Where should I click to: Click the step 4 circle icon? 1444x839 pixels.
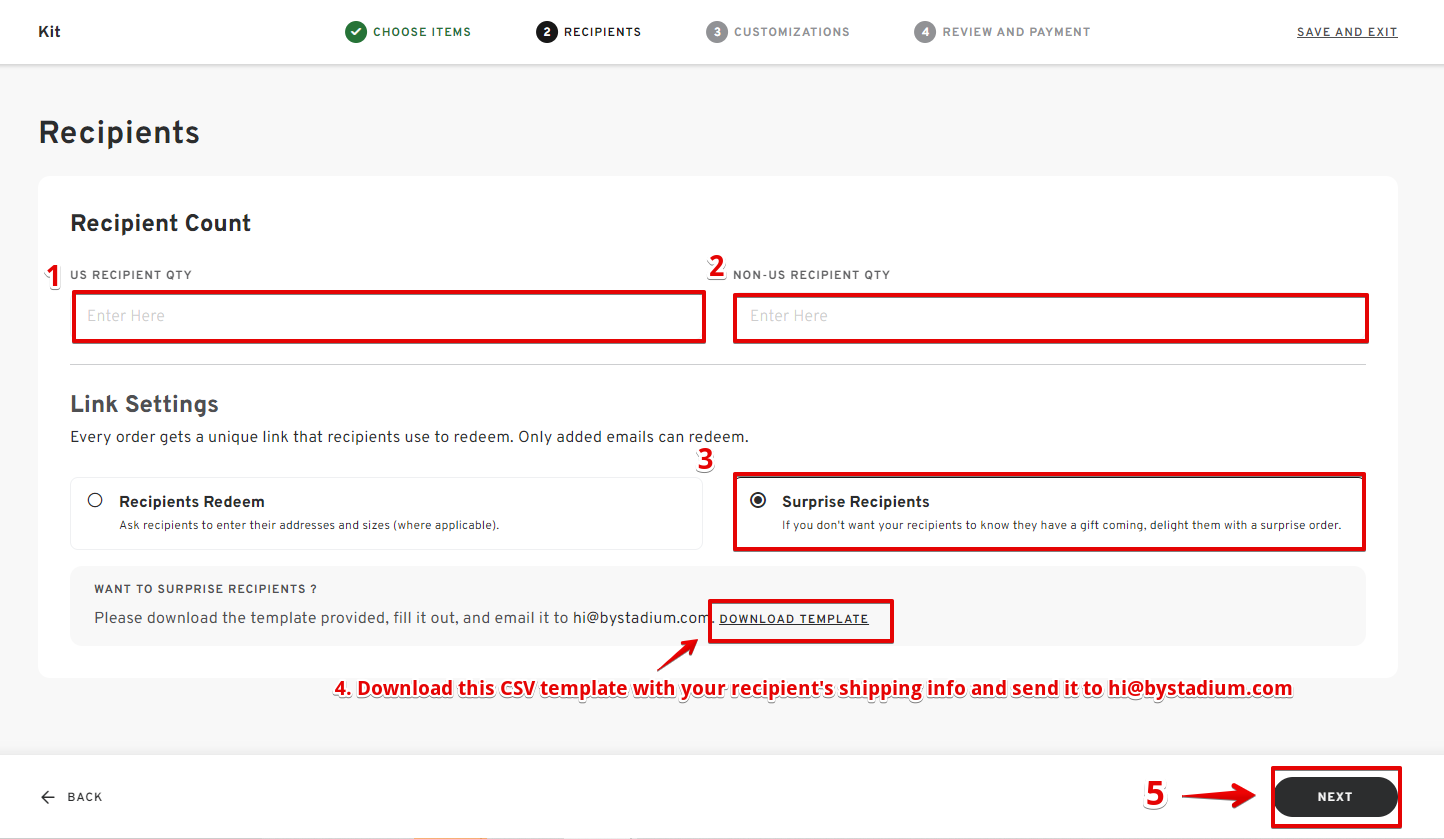pos(924,32)
